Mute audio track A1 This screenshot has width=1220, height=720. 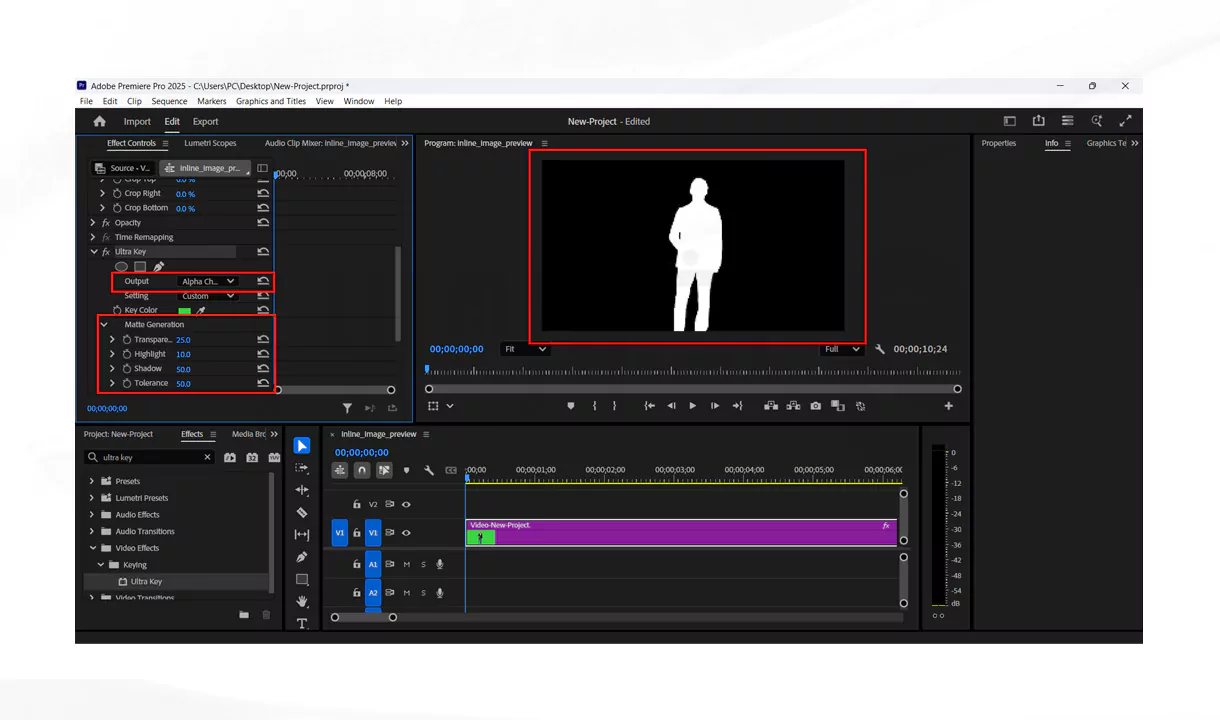406,565
